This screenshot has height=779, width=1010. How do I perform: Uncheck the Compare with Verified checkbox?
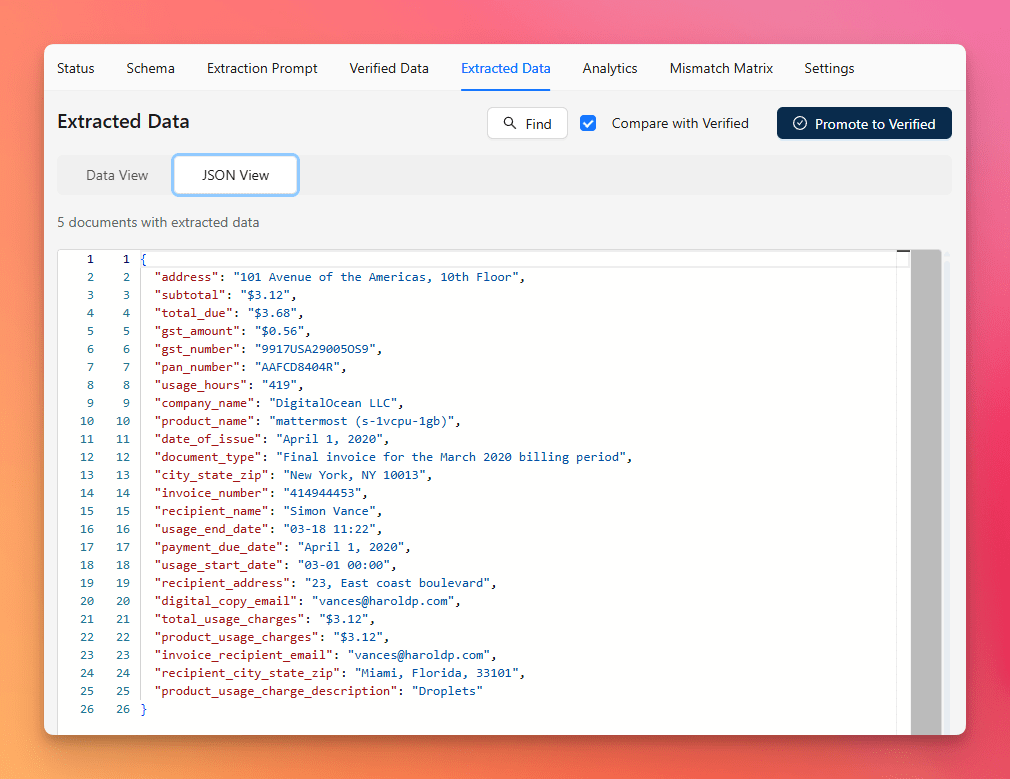(x=589, y=124)
